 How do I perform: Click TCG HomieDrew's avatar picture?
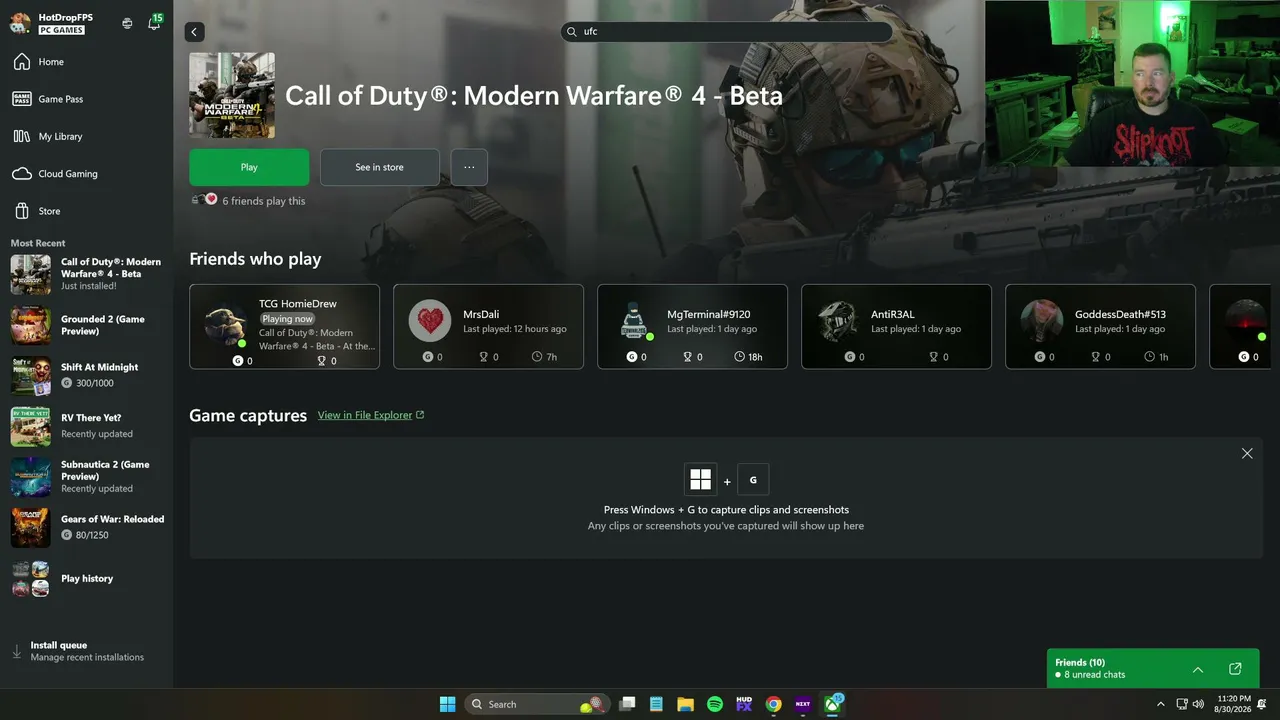[x=226, y=324]
